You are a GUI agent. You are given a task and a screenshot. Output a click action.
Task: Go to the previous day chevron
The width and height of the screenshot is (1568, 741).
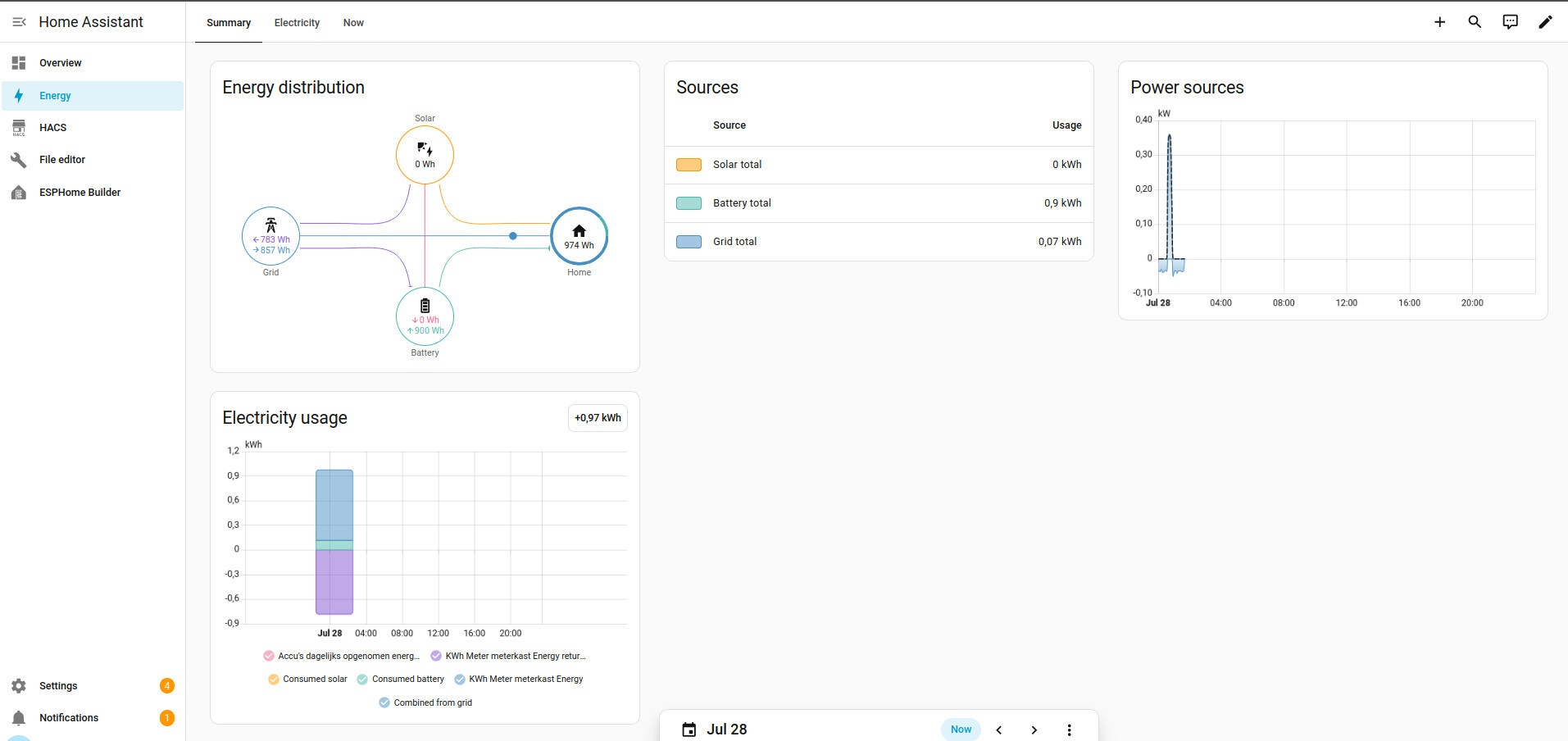point(998,730)
